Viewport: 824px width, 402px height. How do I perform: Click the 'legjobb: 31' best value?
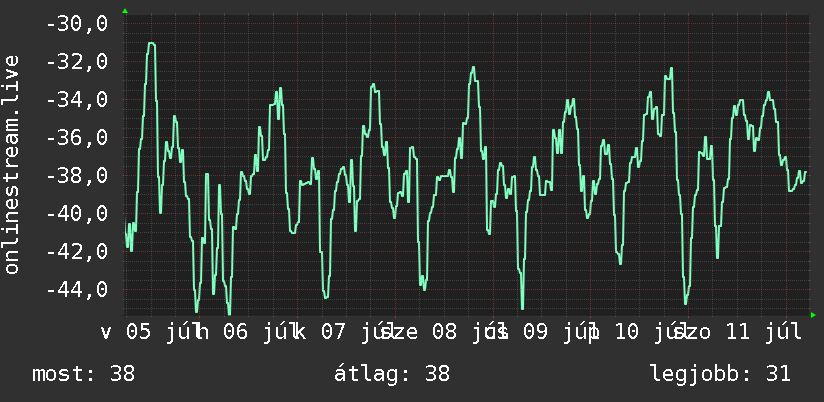pos(720,374)
